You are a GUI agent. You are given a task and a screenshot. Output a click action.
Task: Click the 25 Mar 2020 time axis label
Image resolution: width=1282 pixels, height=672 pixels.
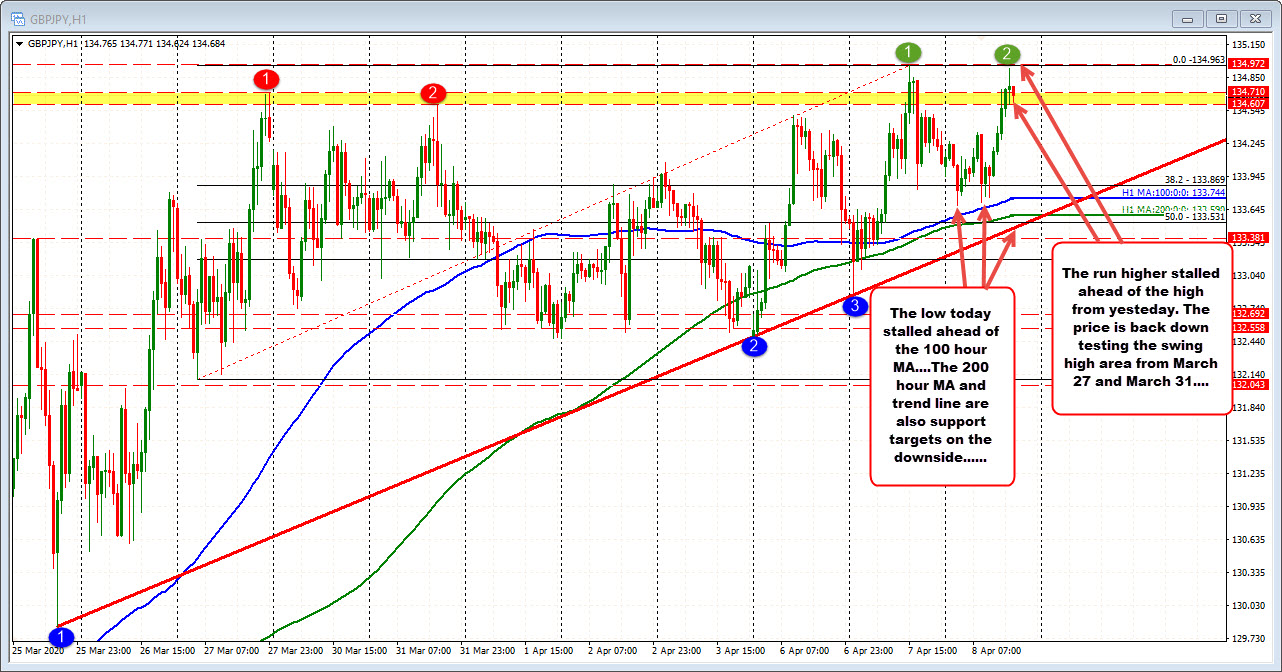pos(36,650)
